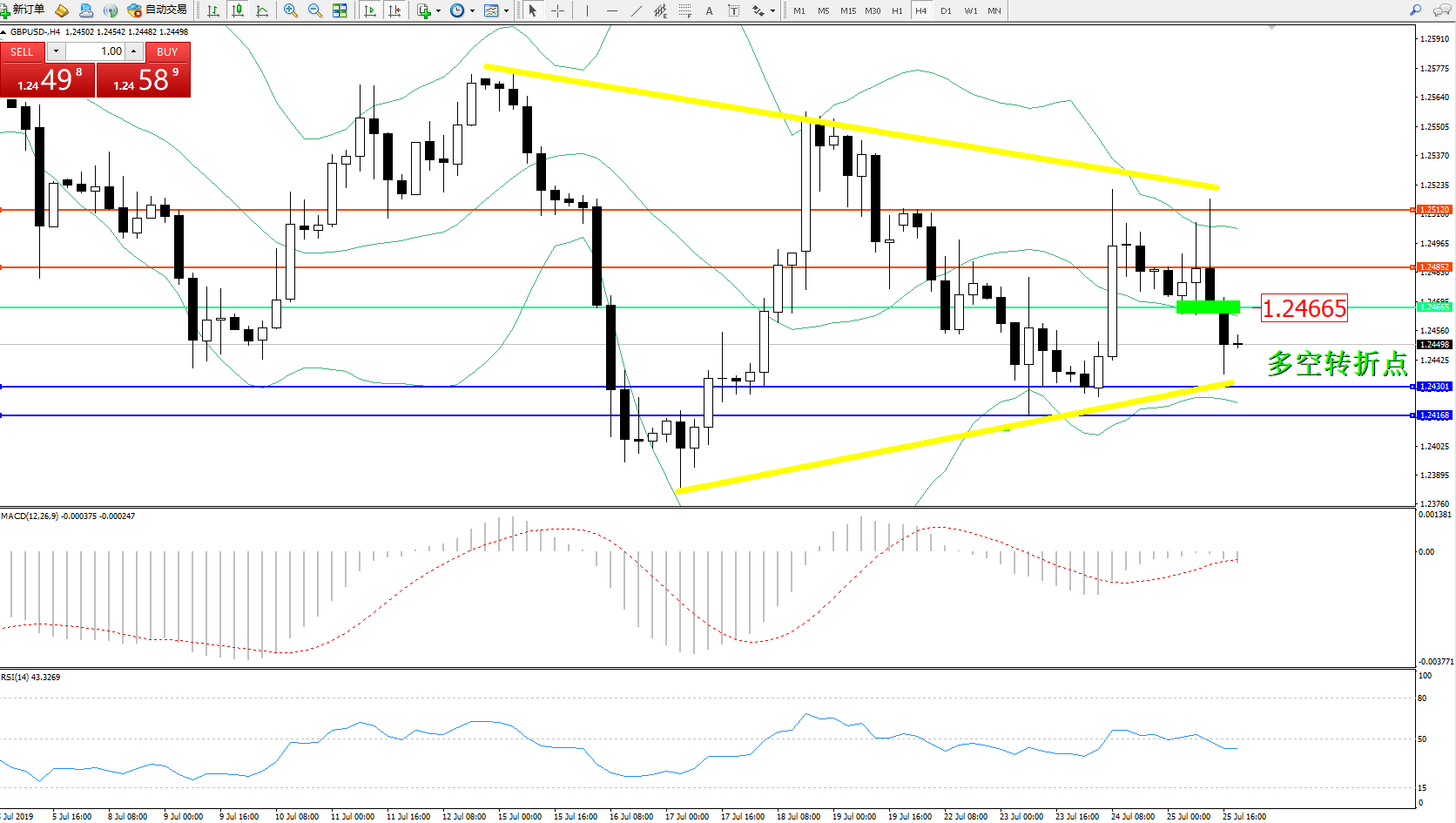Click the lot volume input showing 1.00

click(x=96, y=51)
